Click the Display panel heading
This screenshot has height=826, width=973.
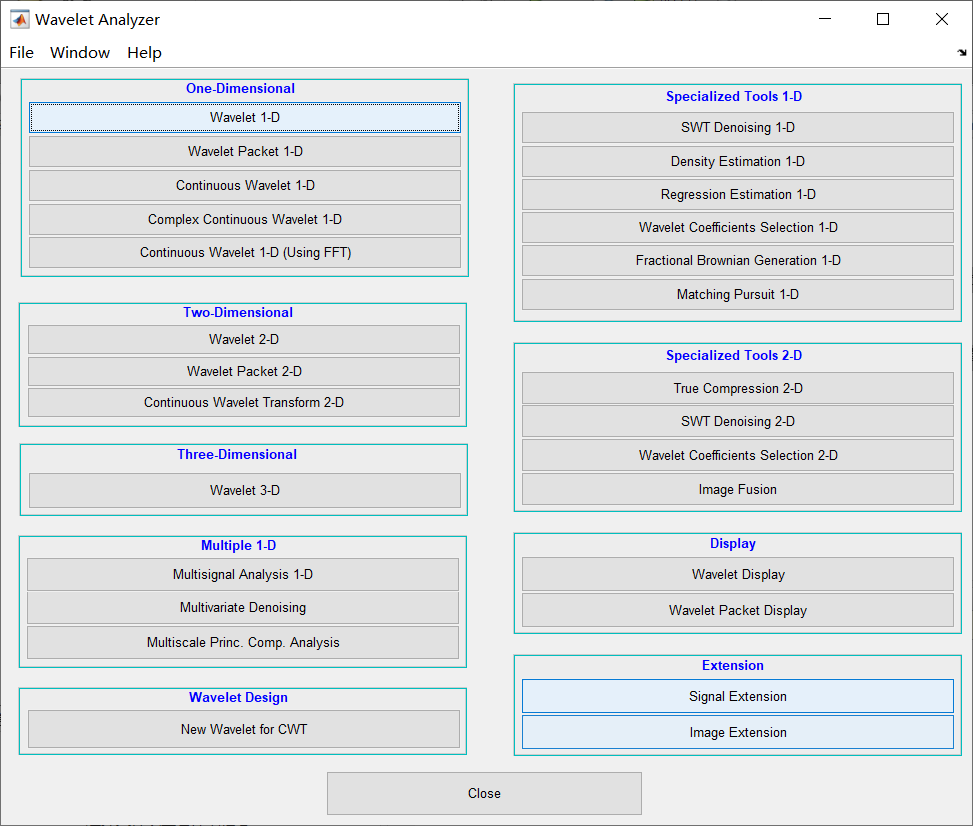733,544
